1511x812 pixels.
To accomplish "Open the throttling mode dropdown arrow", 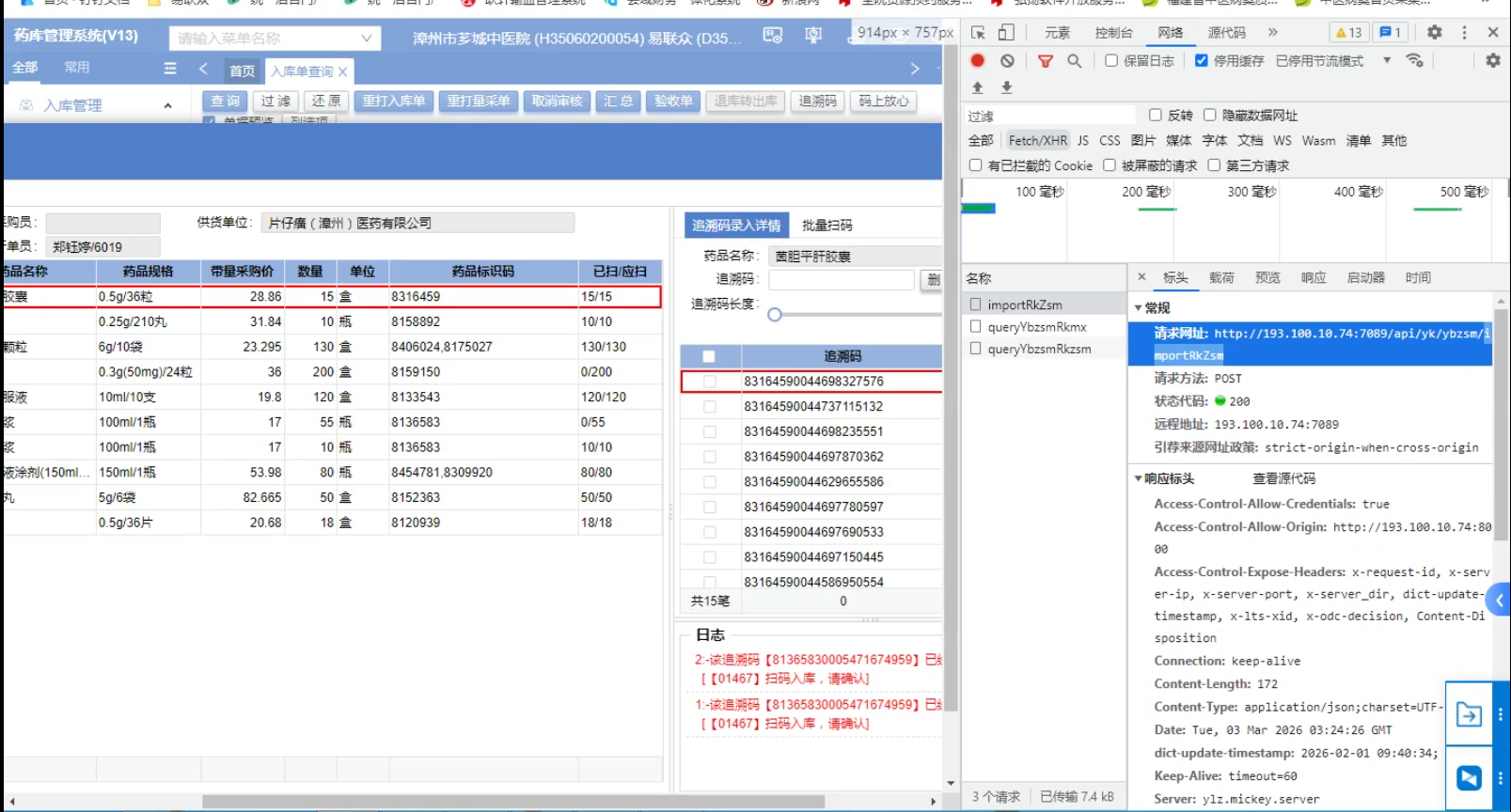I will click(x=1387, y=61).
